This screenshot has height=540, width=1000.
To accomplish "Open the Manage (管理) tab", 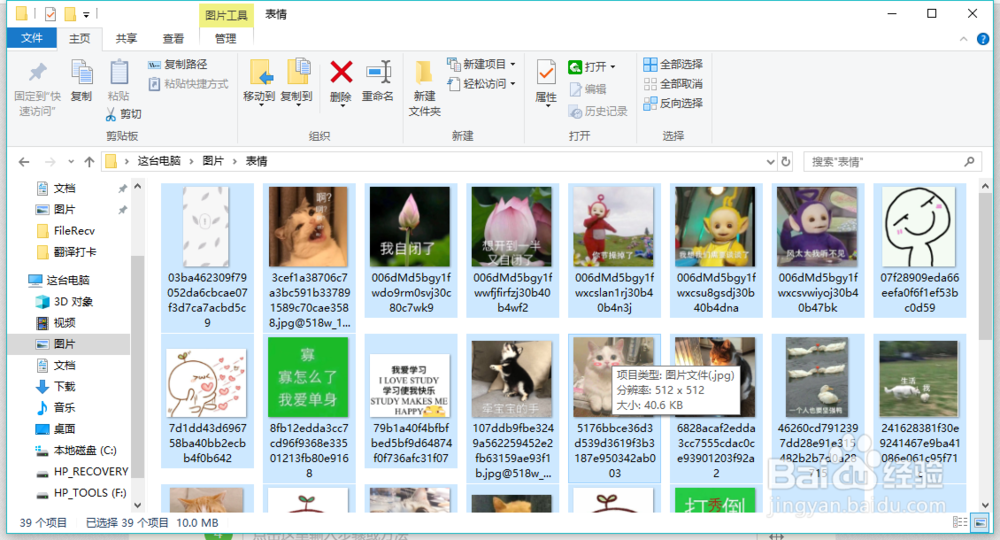I will (x=225, y=39).
